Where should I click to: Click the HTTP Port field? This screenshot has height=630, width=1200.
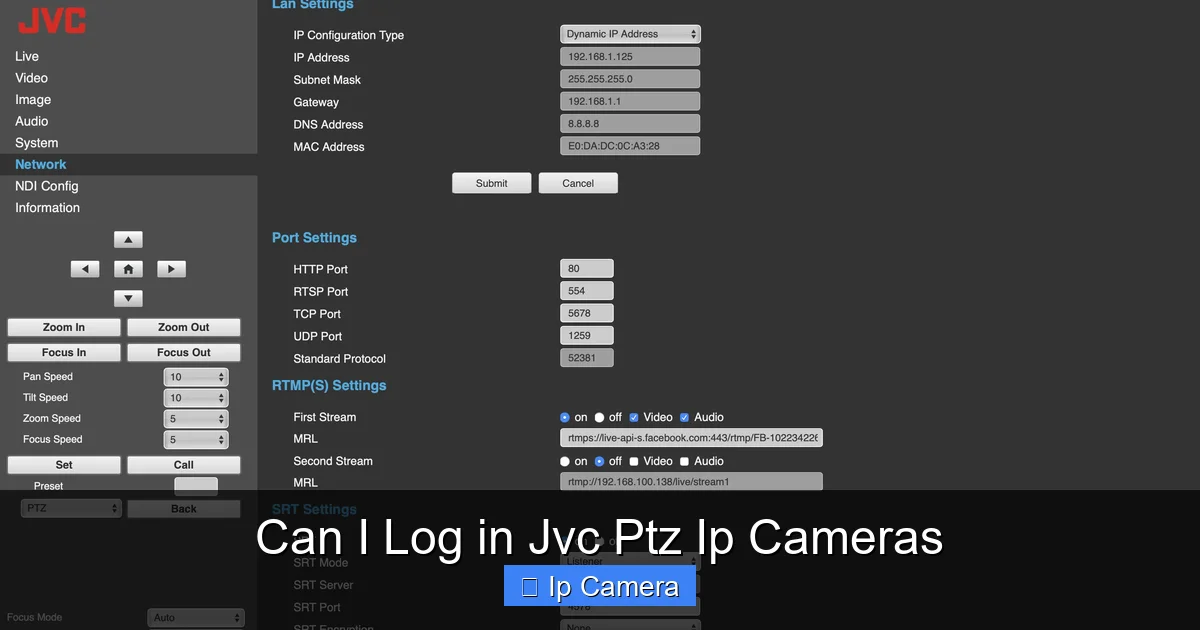pos(587,269)
